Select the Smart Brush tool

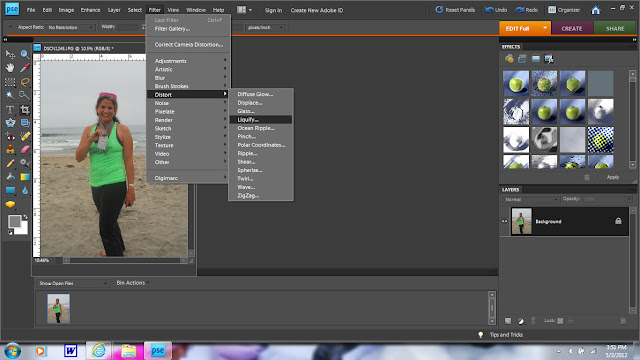point(25,164)
